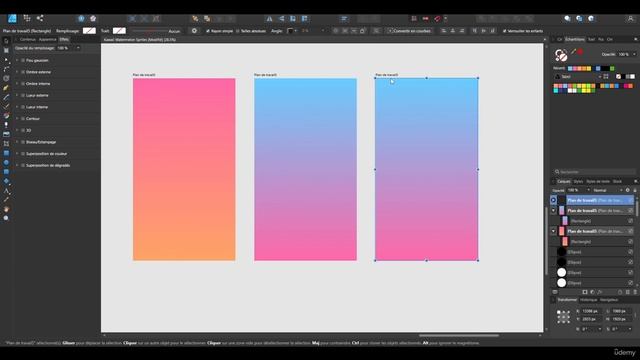Screen dimensions: 640x360
Task: Switch to the Effets tab
Action: [x=64, y=40]
